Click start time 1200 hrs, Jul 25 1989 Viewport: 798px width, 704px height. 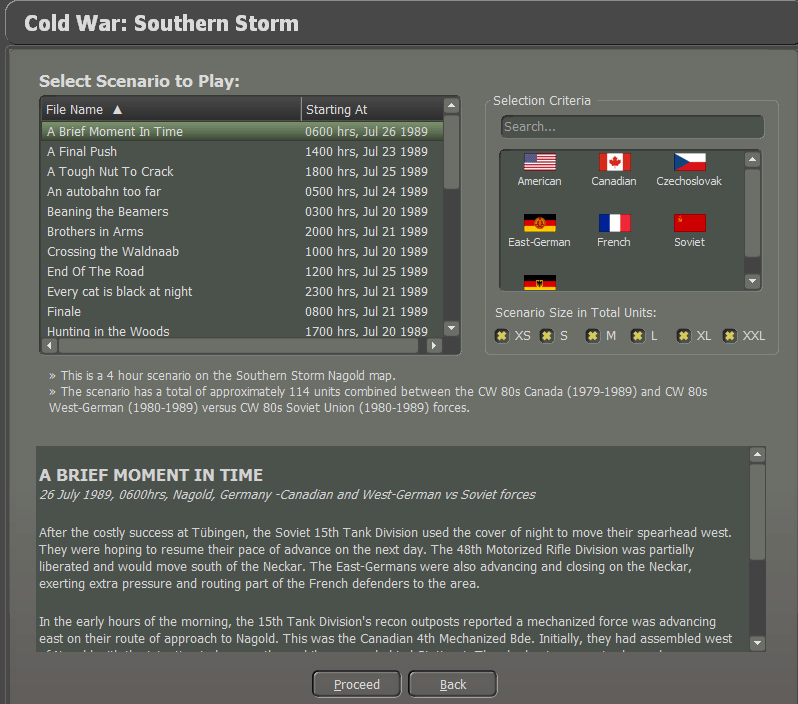click(366, 272)
